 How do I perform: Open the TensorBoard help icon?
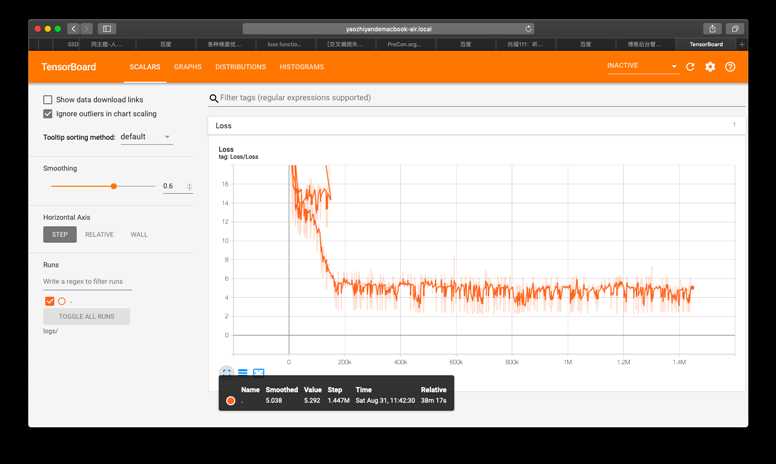point(730,67)
